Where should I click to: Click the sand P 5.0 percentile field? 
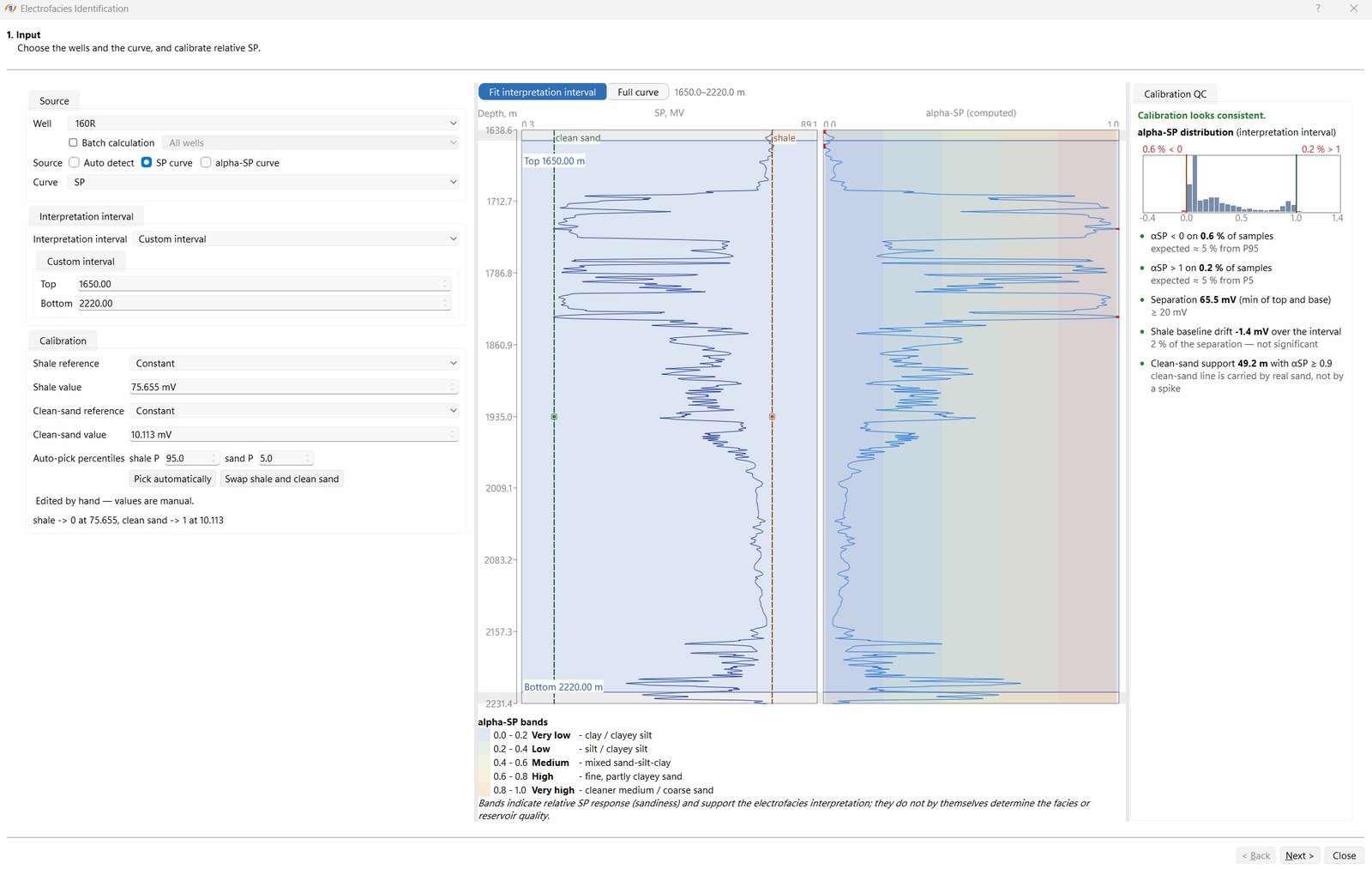286,459
